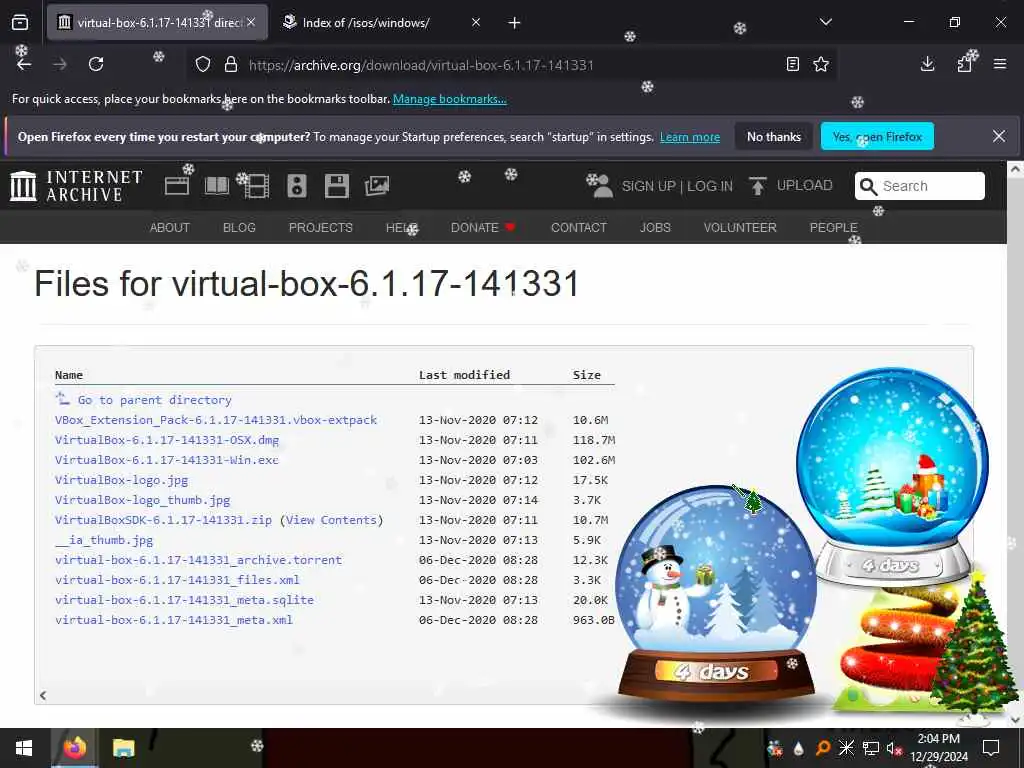Click the Learn more link in notification
This screenshot has width=1024, height=768.
pos(690,137)
